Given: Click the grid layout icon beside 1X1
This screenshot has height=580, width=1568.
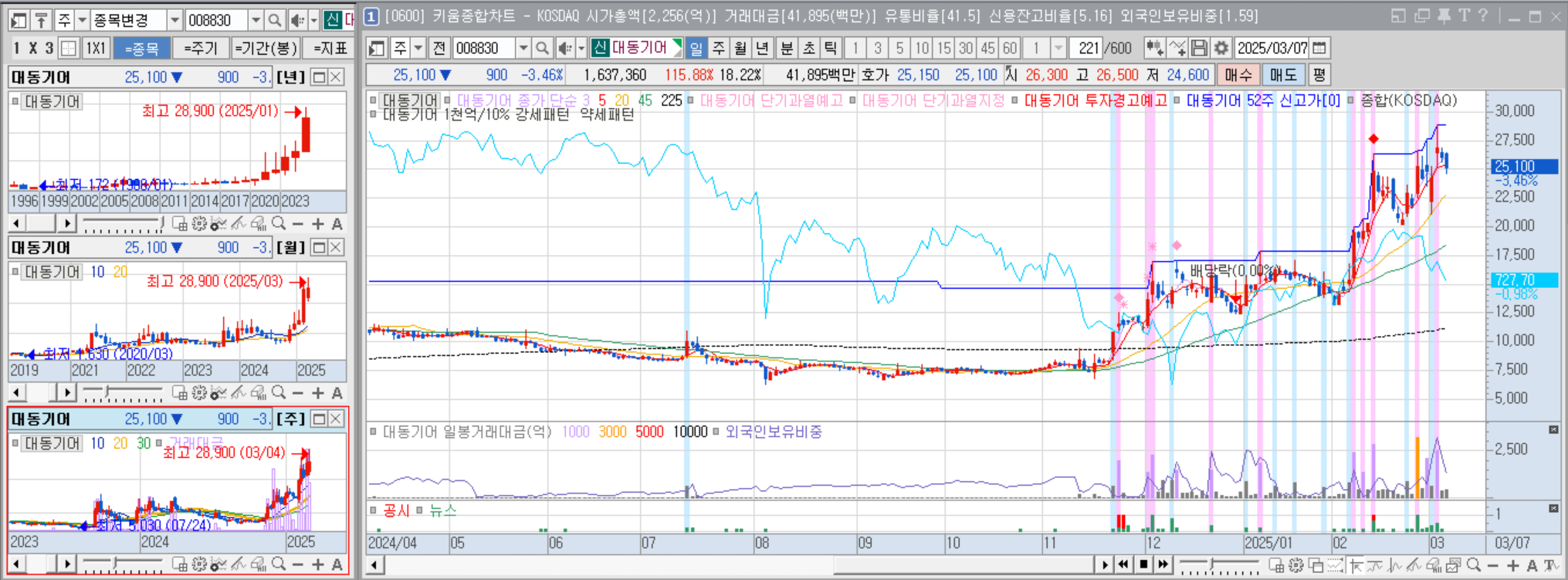Looking at the screenshot, I should pyautogui.click(x=69, y=48).
